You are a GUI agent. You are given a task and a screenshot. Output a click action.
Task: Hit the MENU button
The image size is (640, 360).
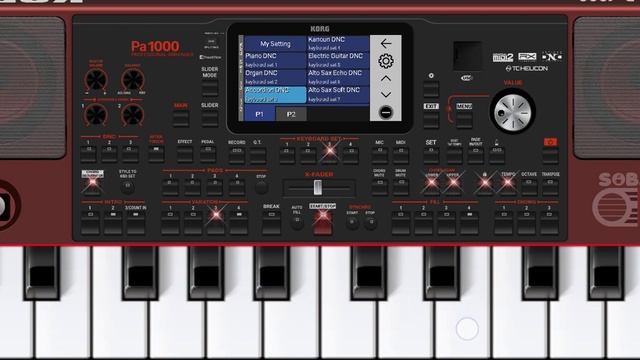(464, 119)
